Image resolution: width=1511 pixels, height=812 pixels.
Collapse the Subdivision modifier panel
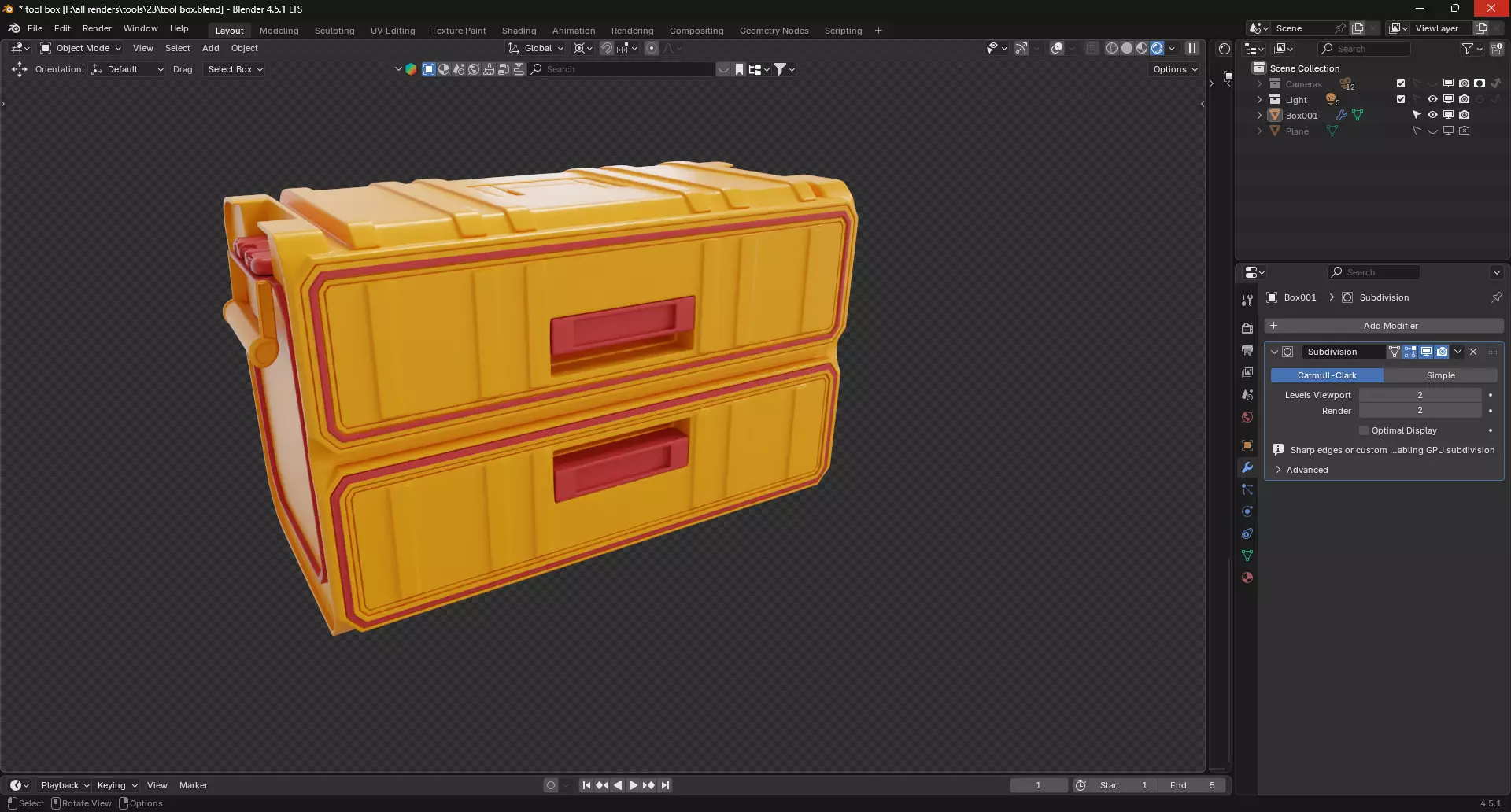point(1274,352)
